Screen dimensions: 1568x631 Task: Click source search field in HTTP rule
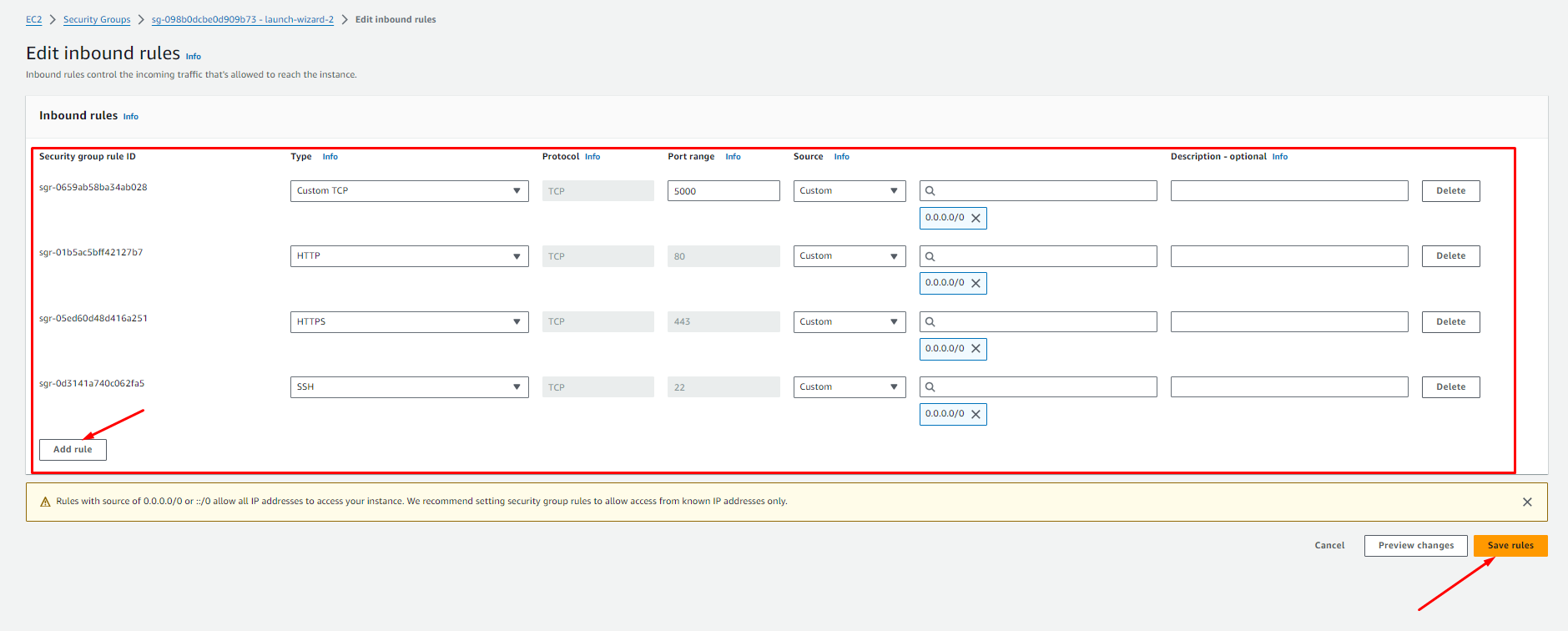[x=1038, y=256]
